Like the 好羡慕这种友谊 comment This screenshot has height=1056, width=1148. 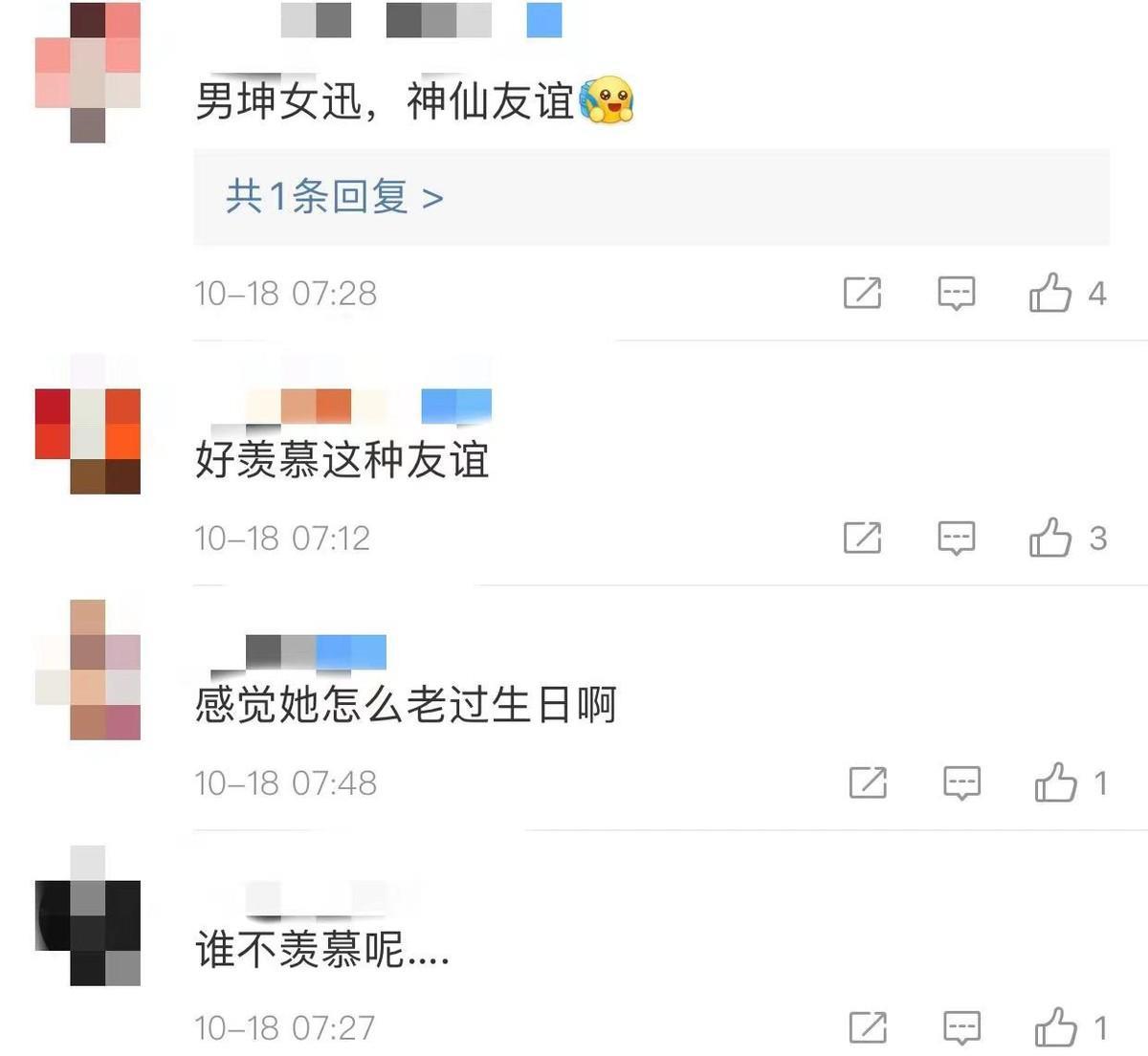(x=1050, y=538)
